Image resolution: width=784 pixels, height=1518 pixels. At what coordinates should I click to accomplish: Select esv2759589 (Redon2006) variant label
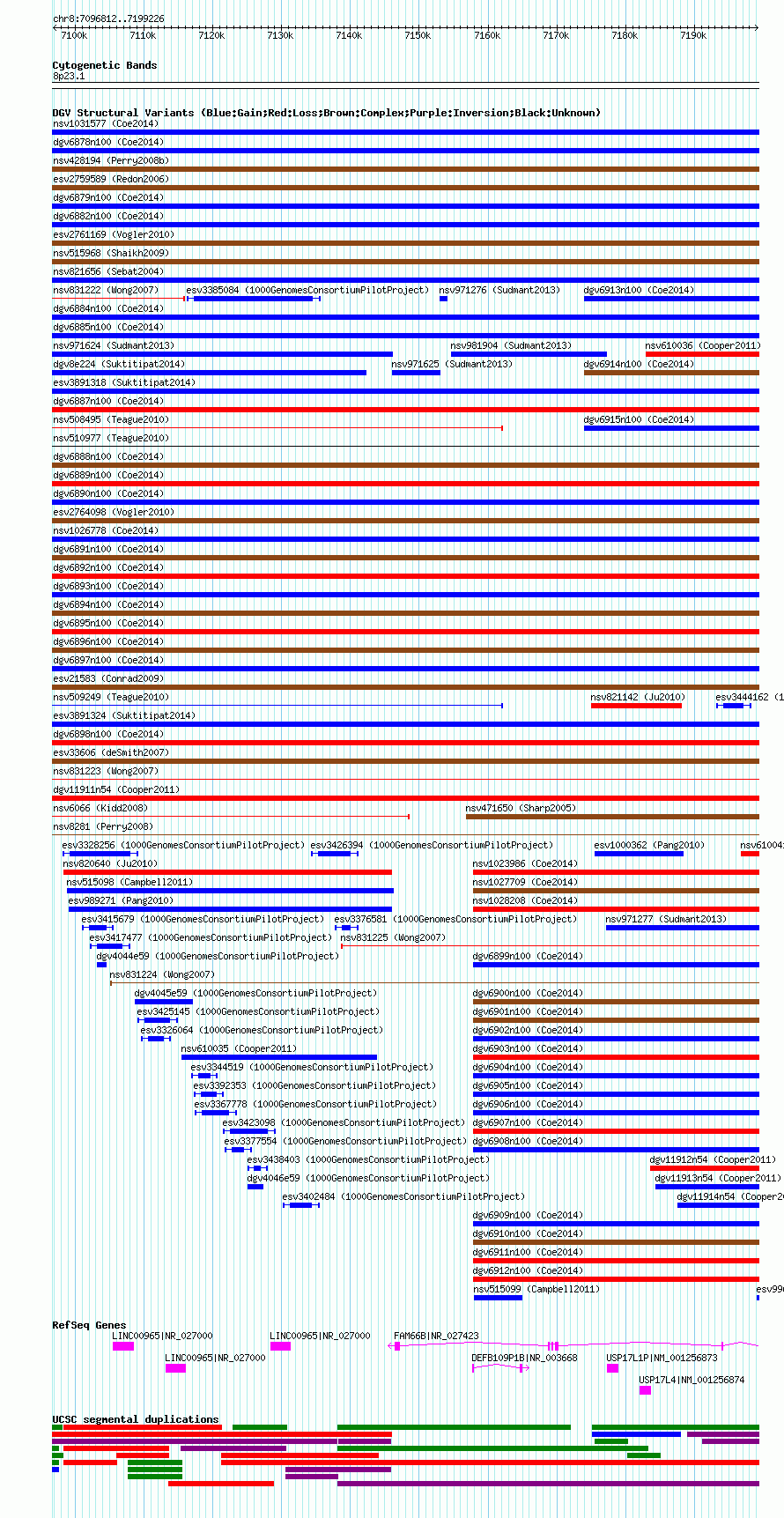pyautogui.click(x=111, y=179)
